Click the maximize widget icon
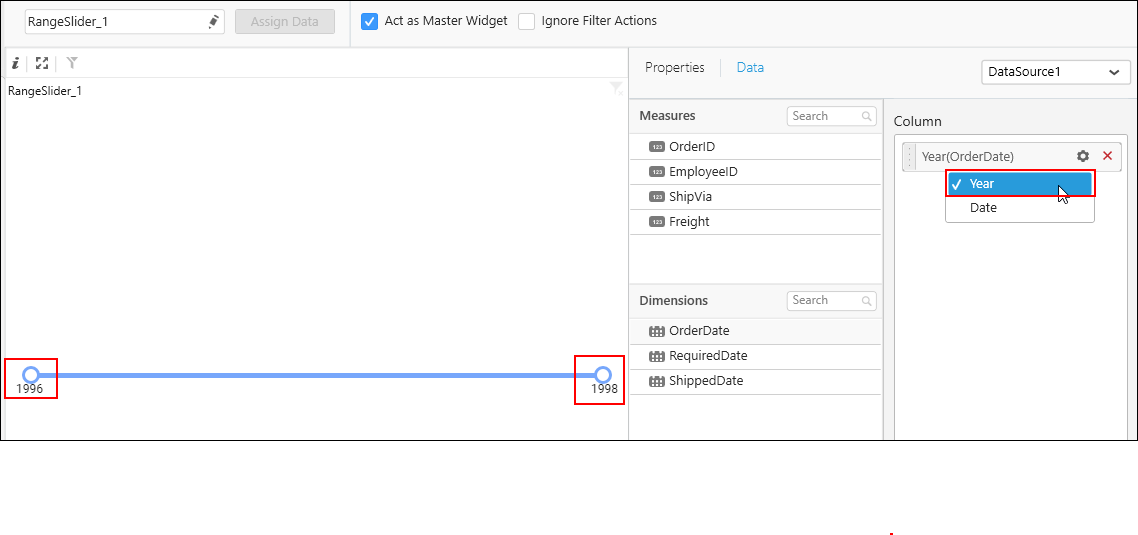The height and width of the screenshot is (535, 1138). [42, 63]
